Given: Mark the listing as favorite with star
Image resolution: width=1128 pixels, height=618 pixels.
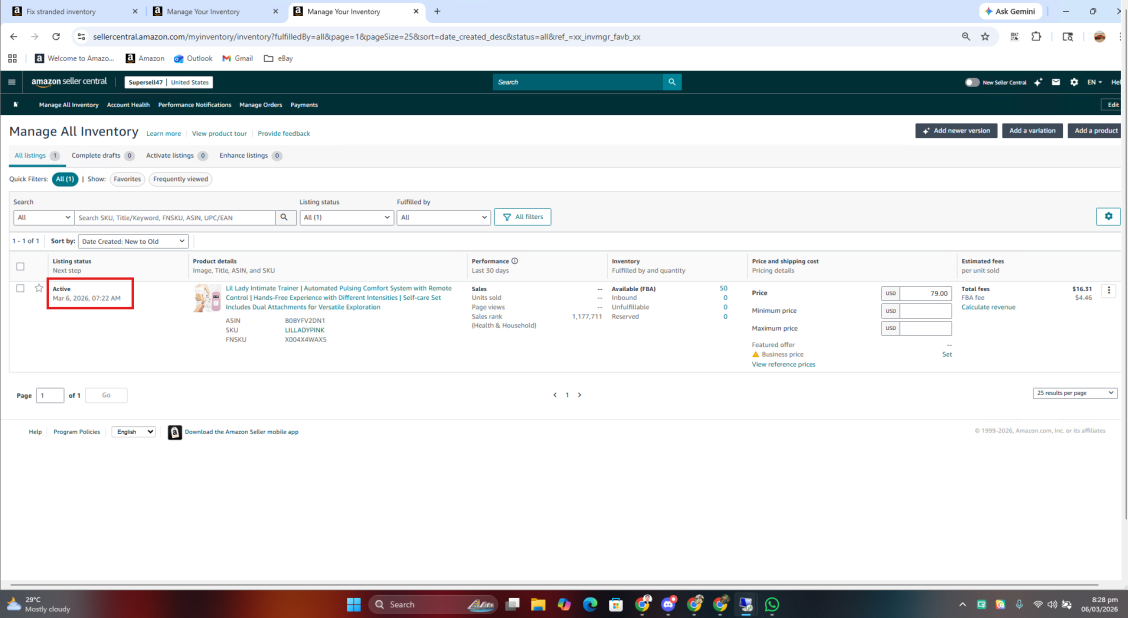Looking at the screenshot, I should pos(39,288).
